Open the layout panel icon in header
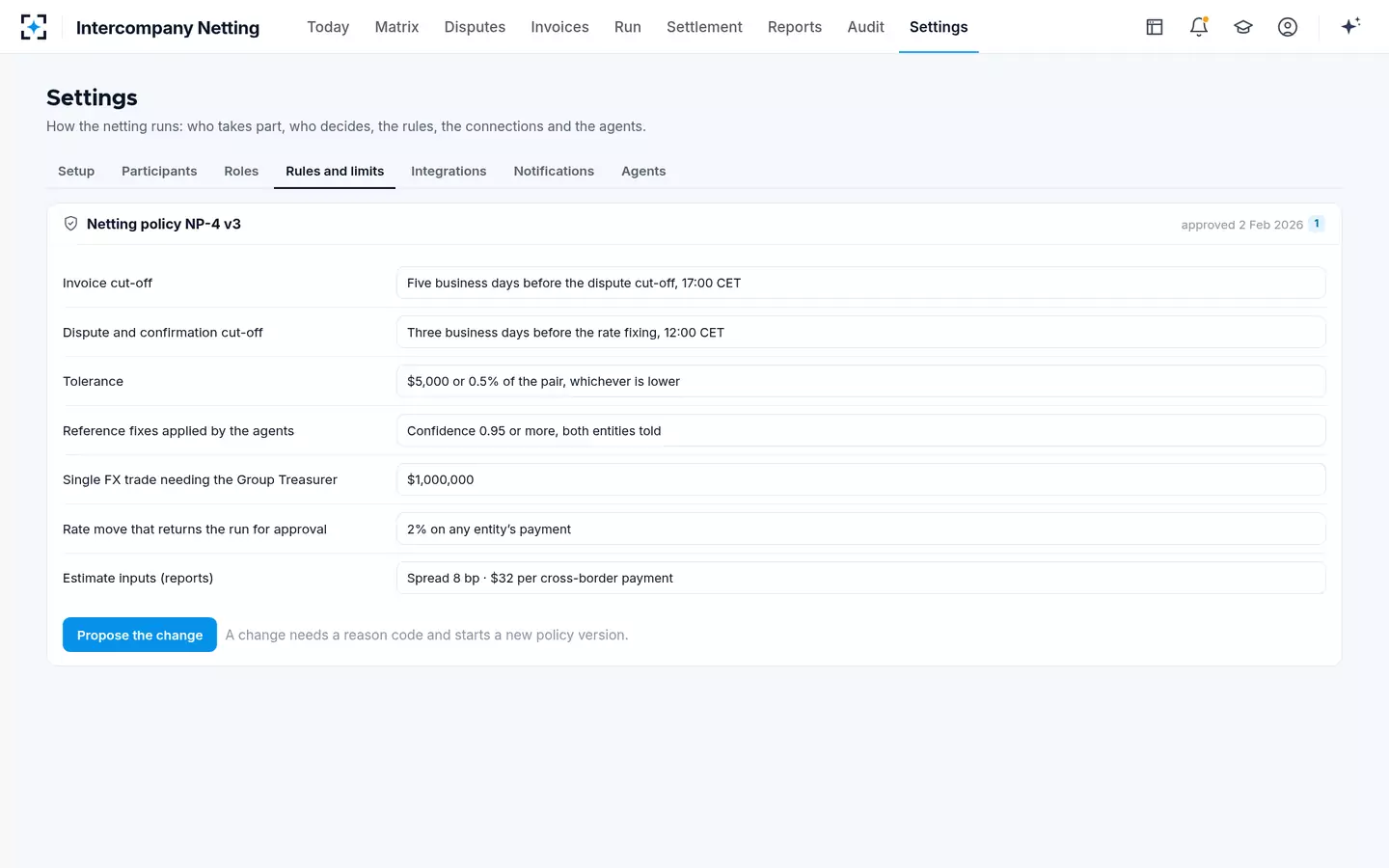Viewport: 1389px width, 868px height. pyautogui.click(x=1155, y=27)
